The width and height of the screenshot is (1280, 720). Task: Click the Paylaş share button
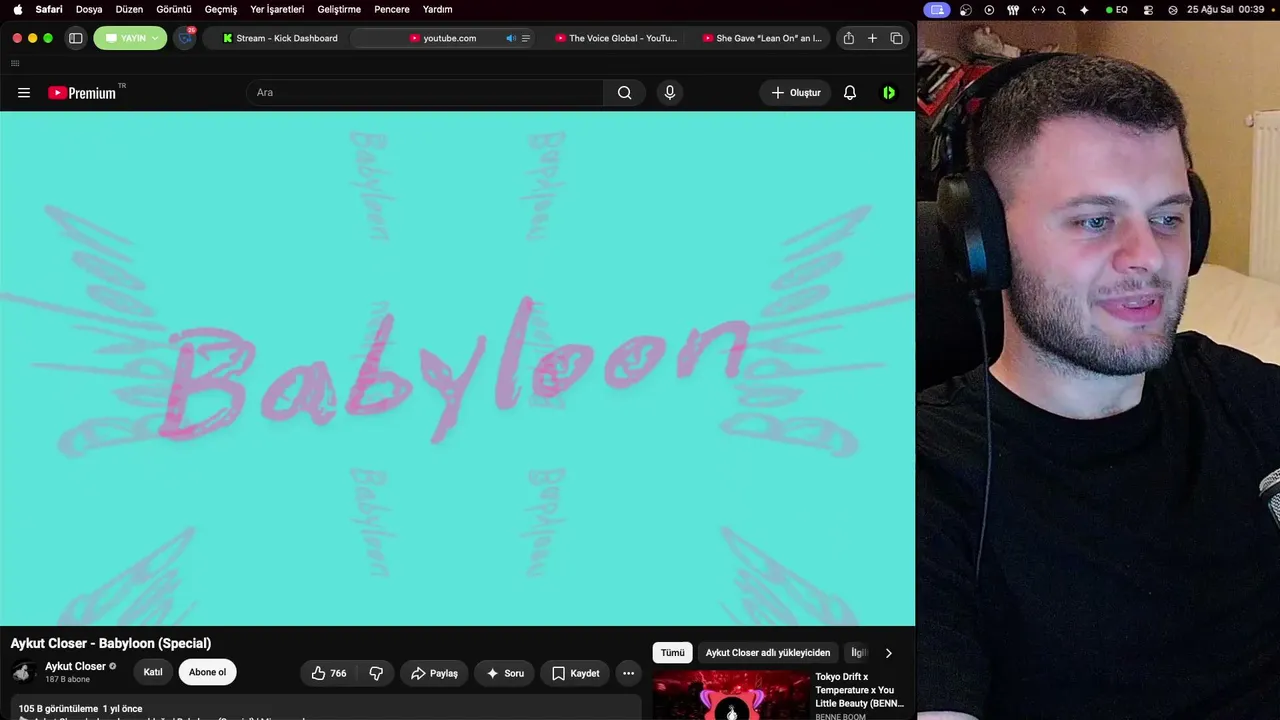click(434, 673)
